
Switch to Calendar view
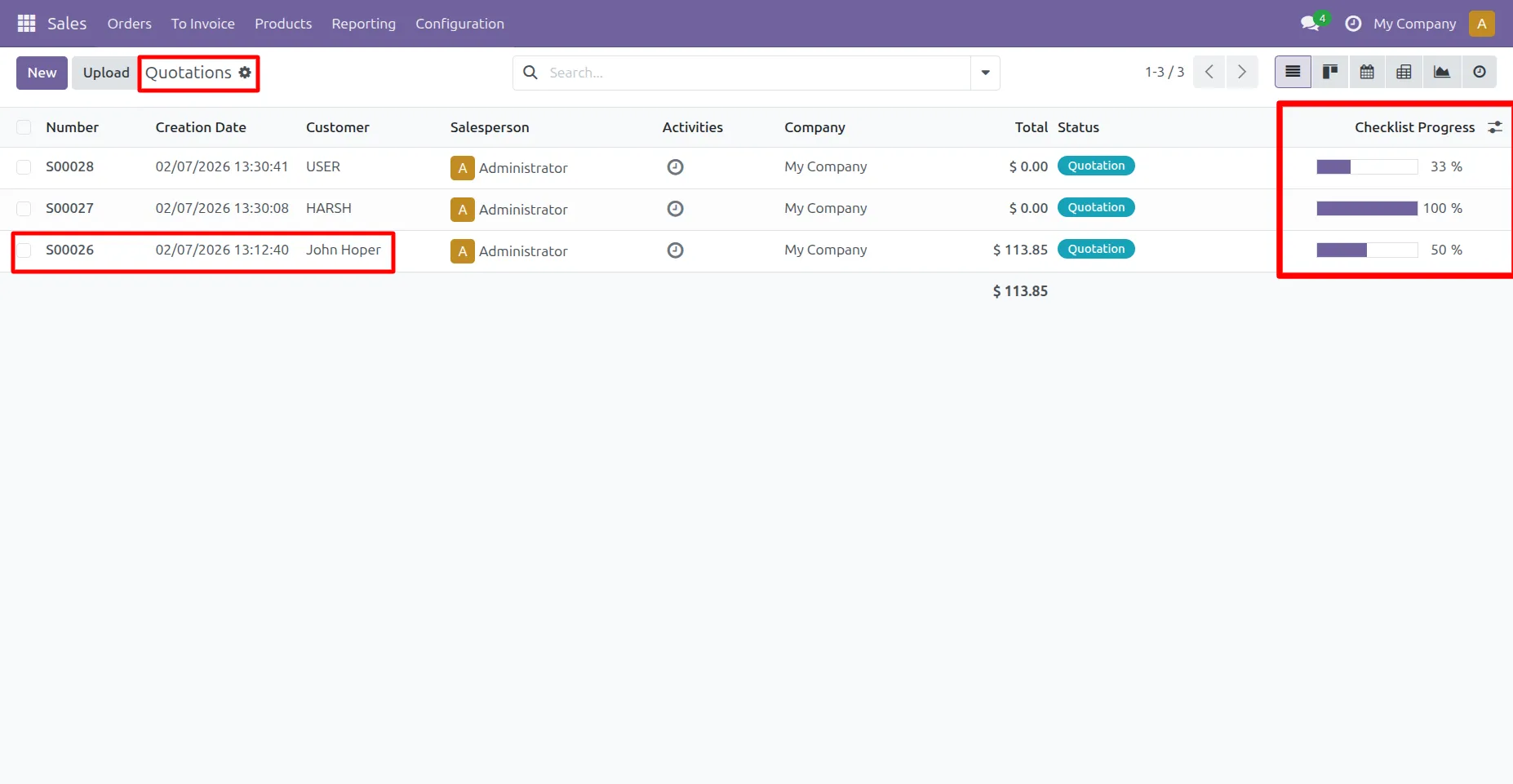(1367, 73)
